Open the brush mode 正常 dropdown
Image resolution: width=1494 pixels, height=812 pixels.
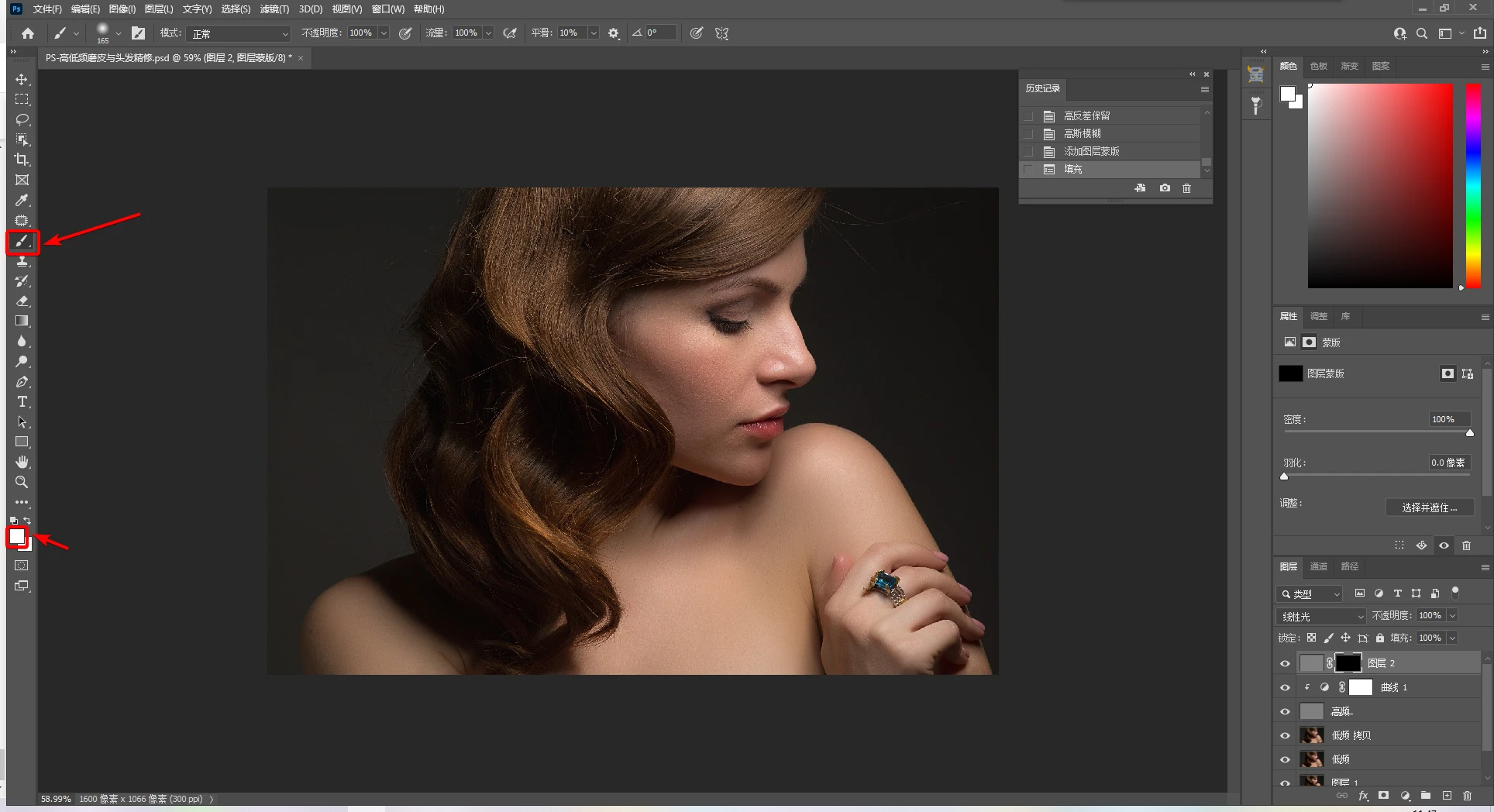click(x=239, y=33)
